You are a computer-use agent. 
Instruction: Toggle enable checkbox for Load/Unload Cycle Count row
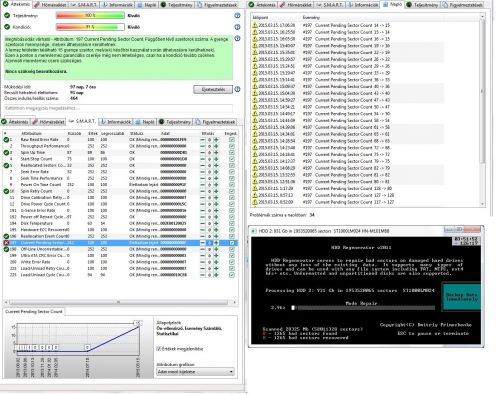(x=232, y=275)
